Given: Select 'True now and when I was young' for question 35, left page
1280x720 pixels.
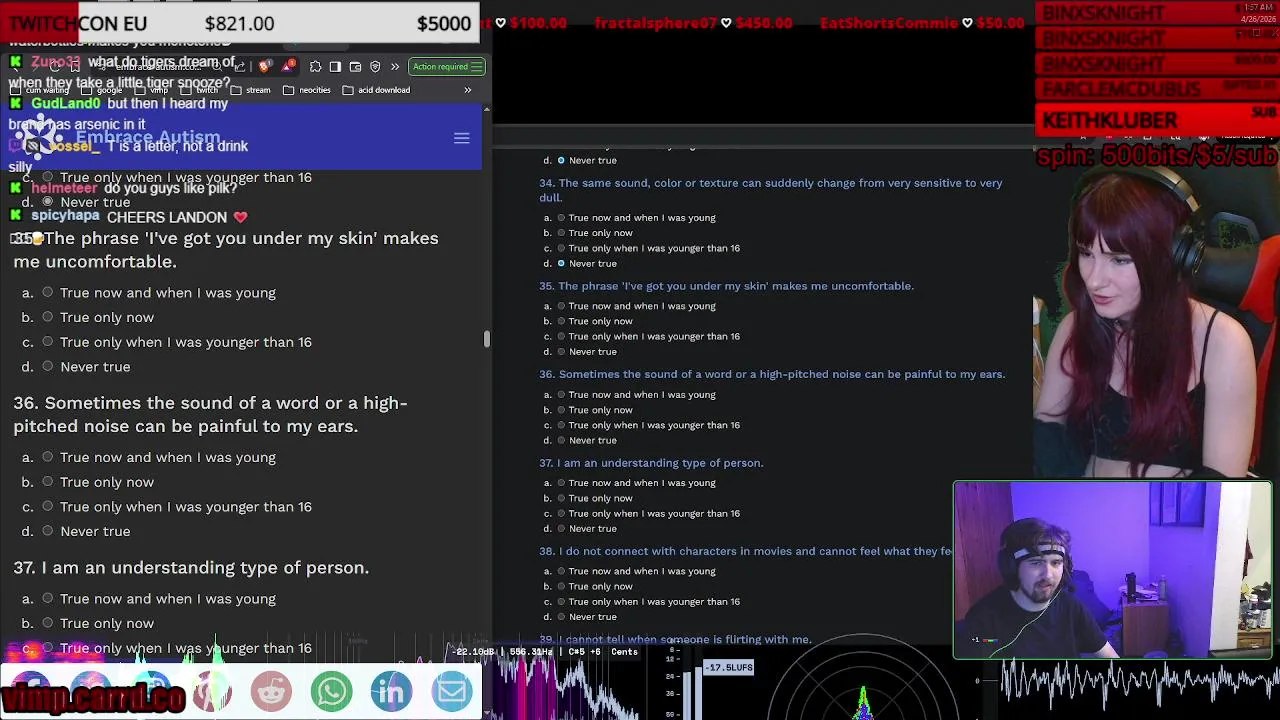Looking at the screenshot, I should [47, 293].
